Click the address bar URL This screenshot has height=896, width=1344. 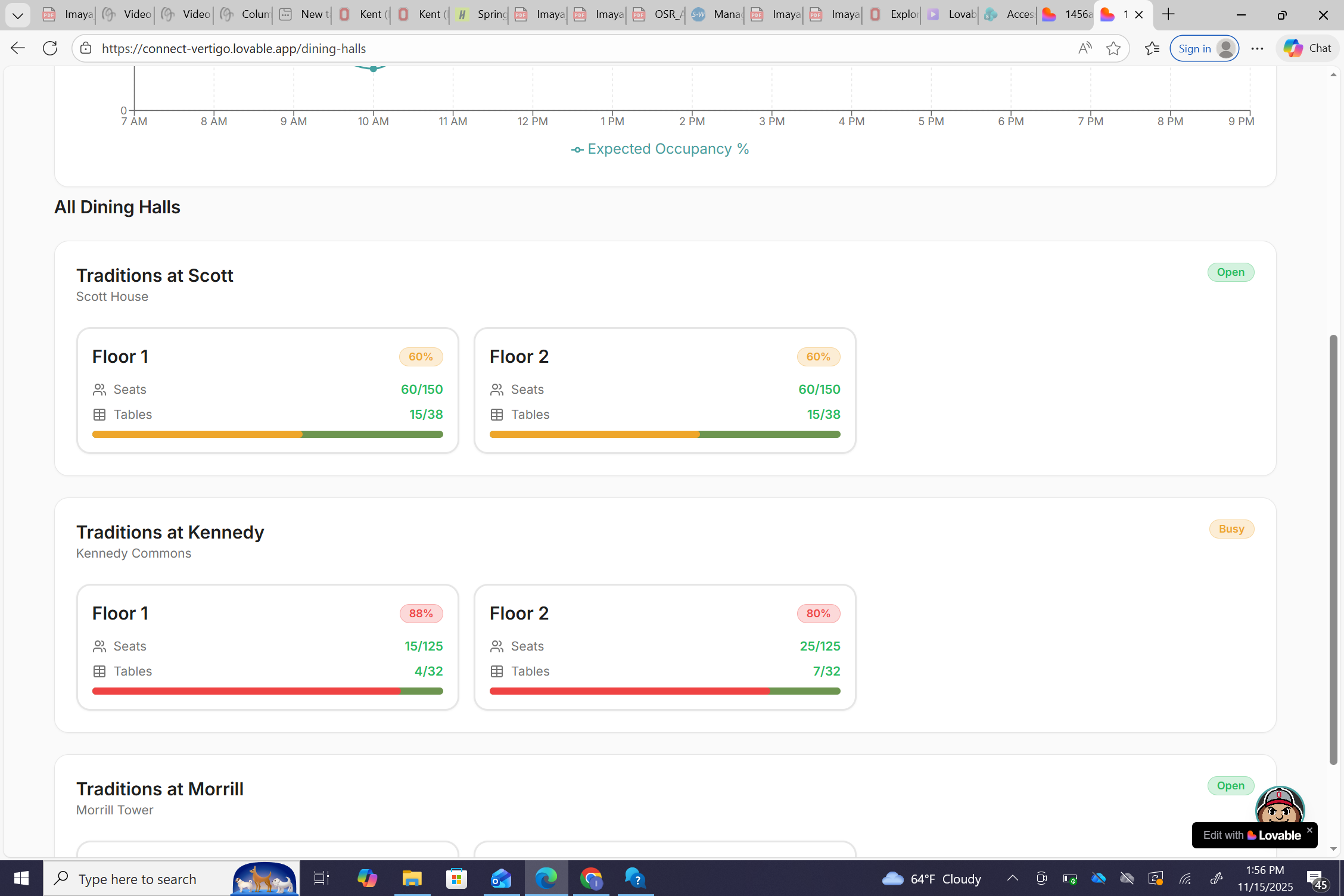(x=234, y=48)
